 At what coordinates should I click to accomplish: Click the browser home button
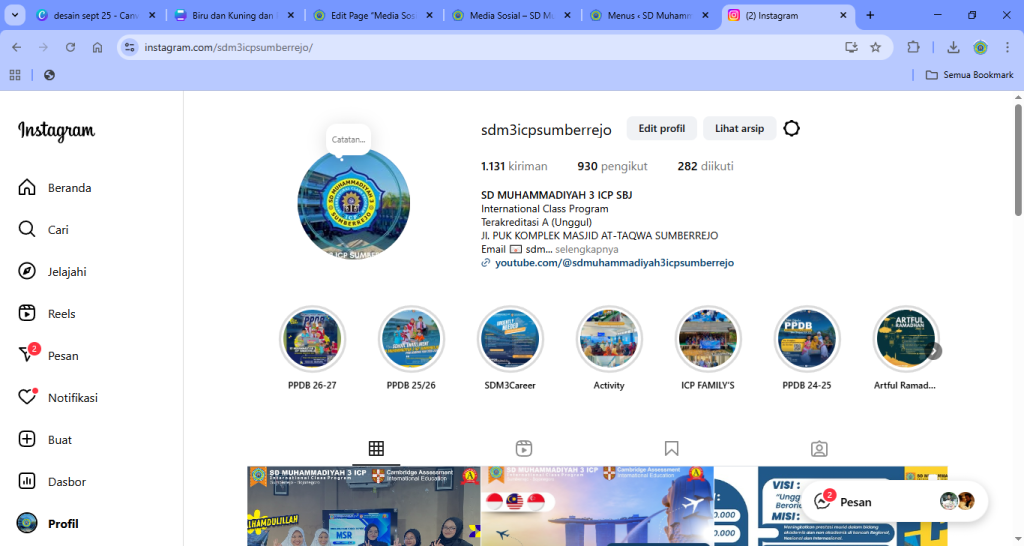pyautogui.click(x=97, y=47)
